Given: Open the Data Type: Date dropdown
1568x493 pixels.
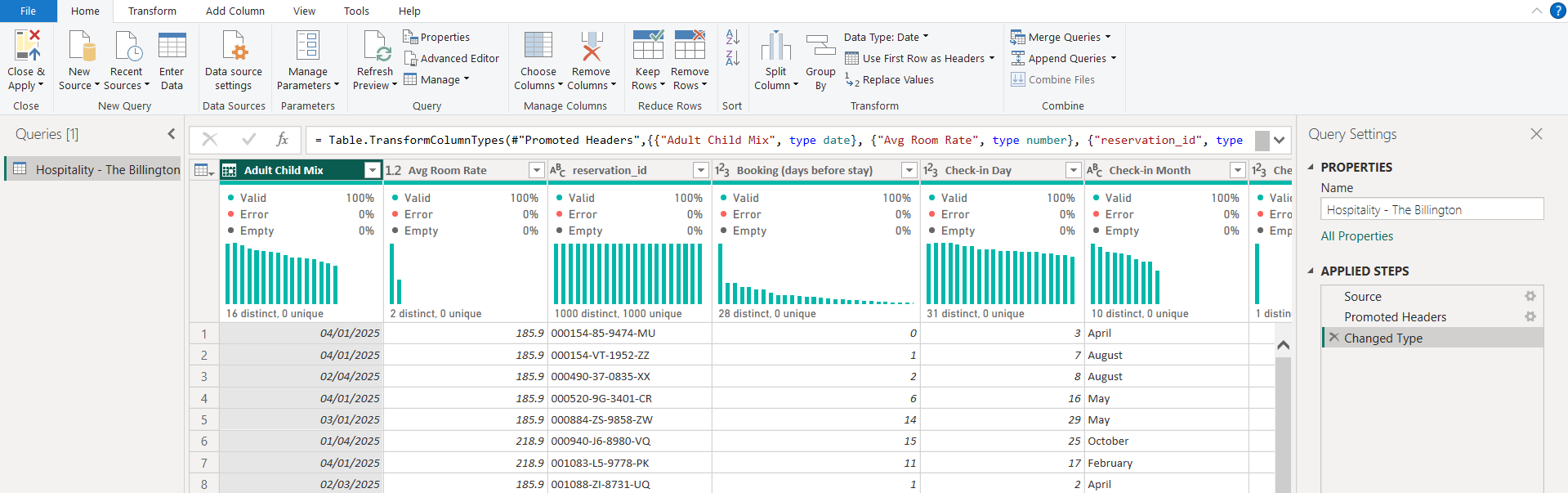Looking at the screenshot, I should pos(886,38).
